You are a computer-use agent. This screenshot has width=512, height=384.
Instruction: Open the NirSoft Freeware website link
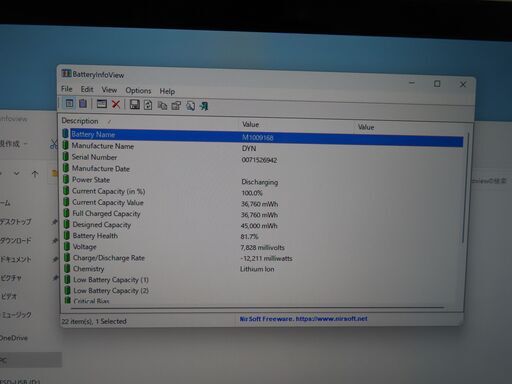[304, 319]
